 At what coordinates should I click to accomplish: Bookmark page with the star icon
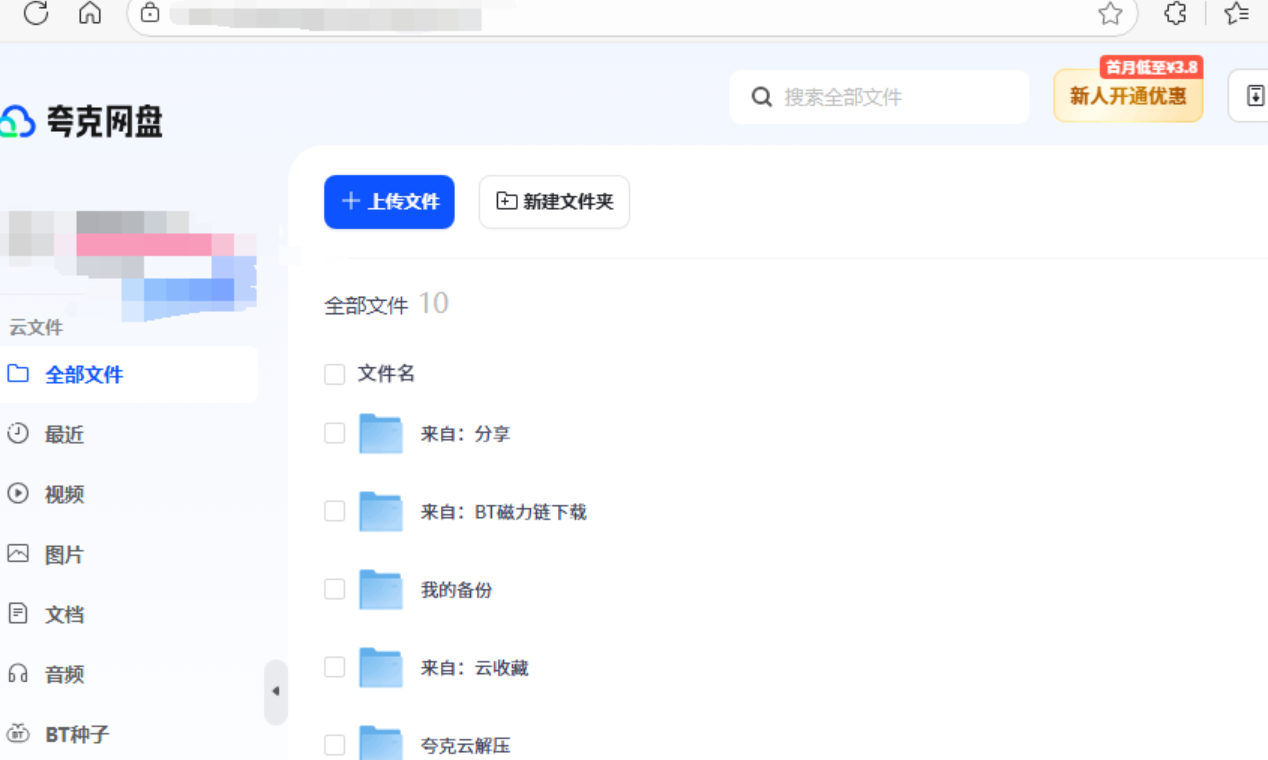tap(1110, 13)
